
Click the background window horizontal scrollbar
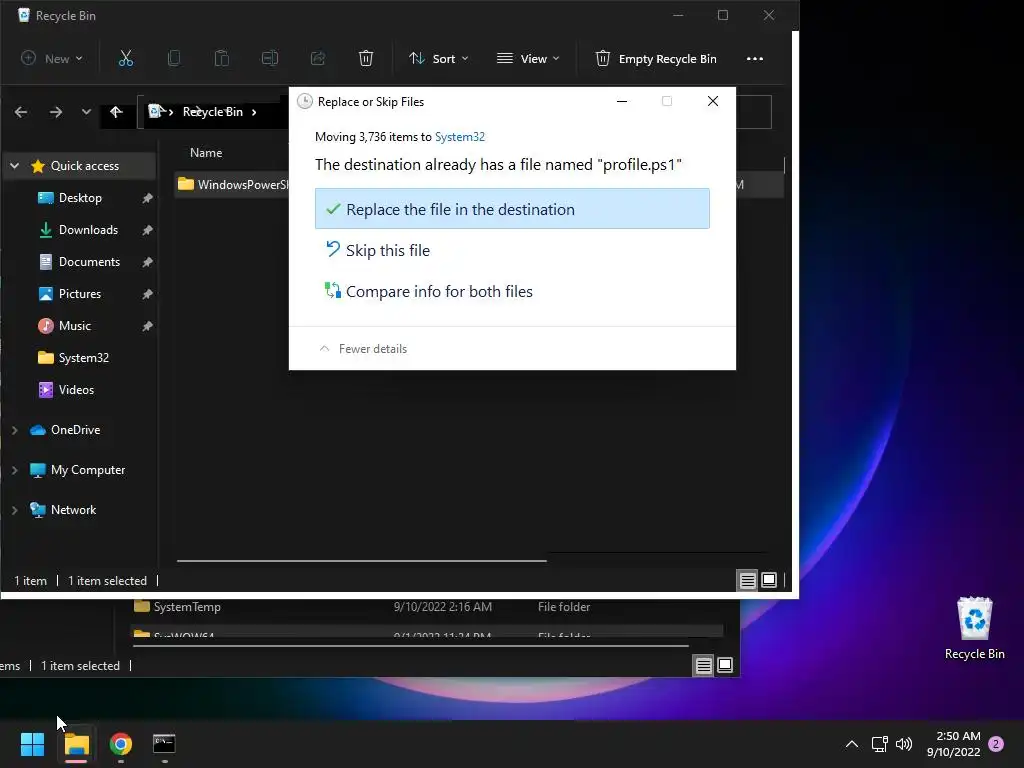pos(411,646)
